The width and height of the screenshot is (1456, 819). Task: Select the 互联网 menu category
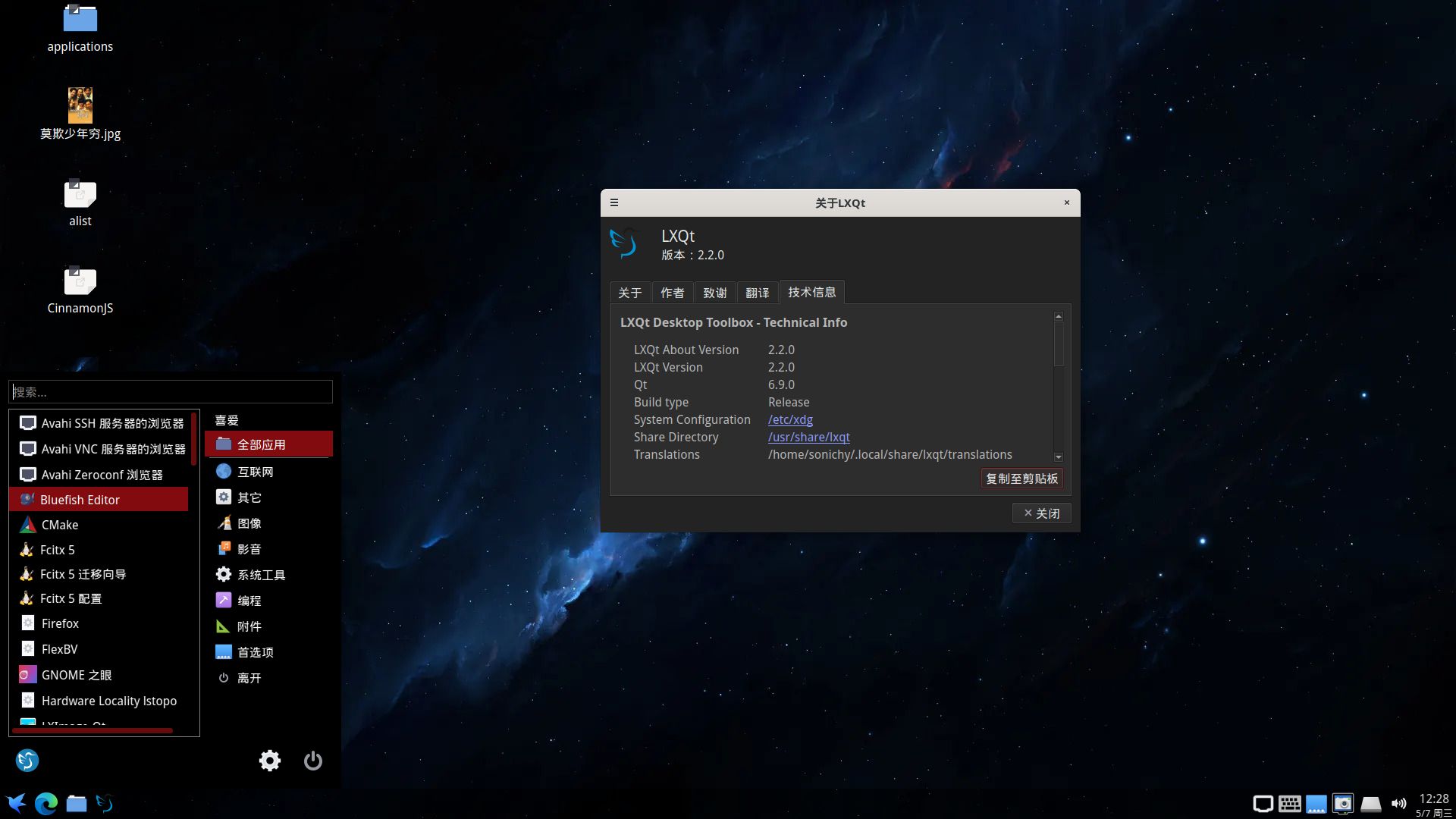tap(255, 472)
